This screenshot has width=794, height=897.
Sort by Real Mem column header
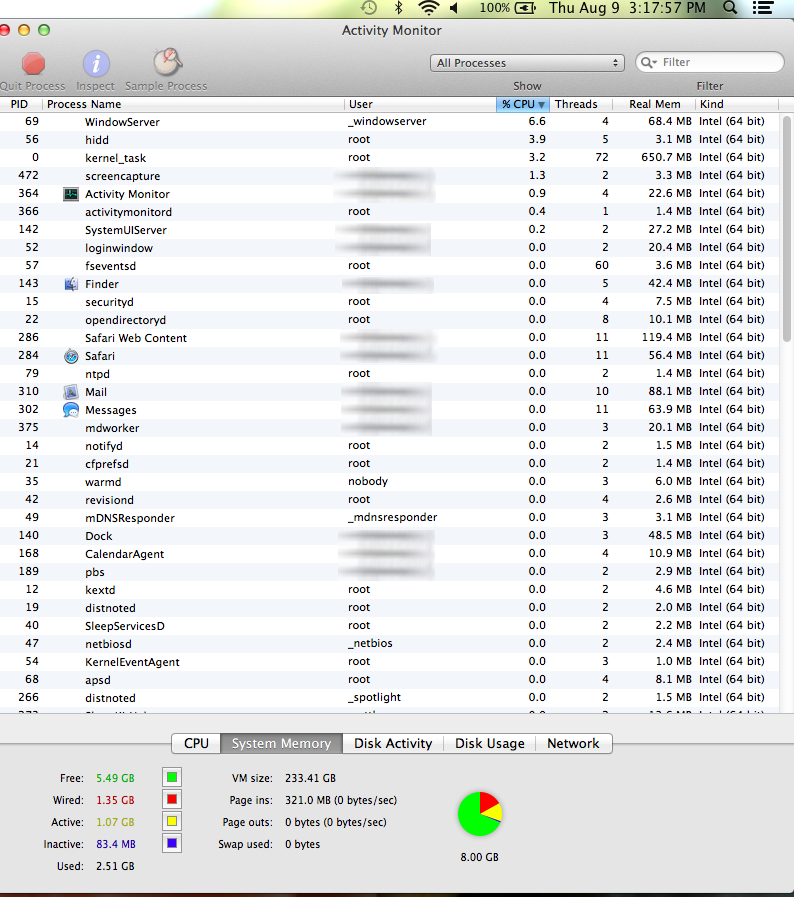click(x=654, y=104)
